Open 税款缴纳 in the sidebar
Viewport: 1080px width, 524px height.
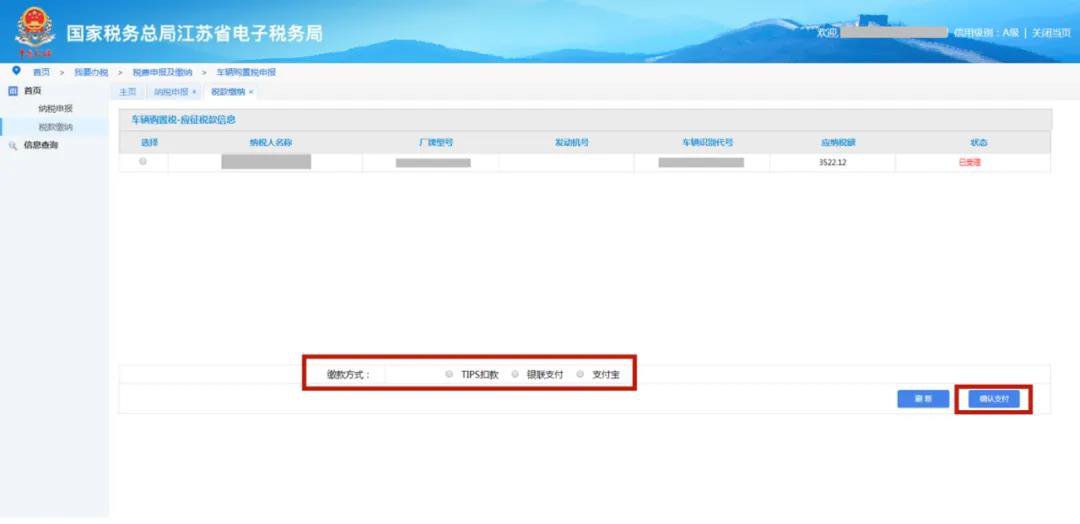(x=55, y=127)
